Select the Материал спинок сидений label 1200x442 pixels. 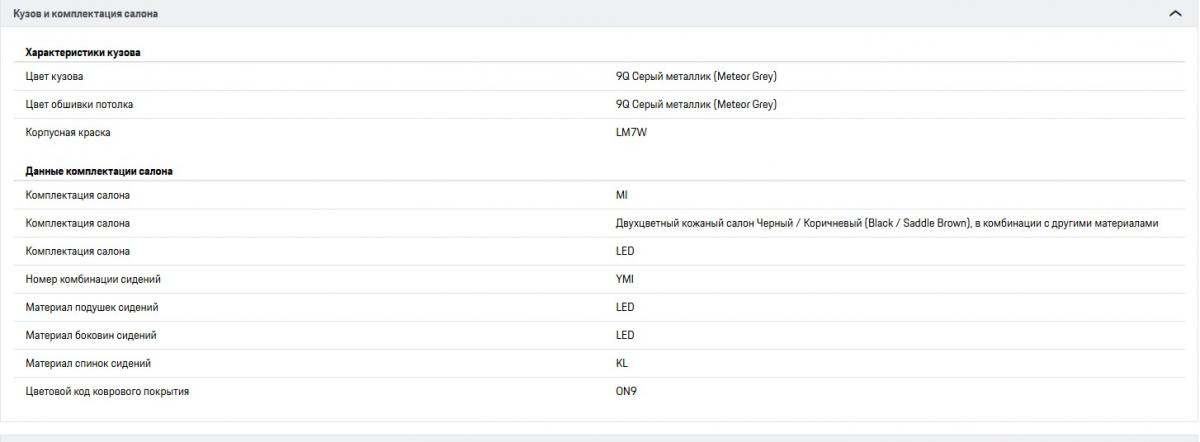click(88, 363)
